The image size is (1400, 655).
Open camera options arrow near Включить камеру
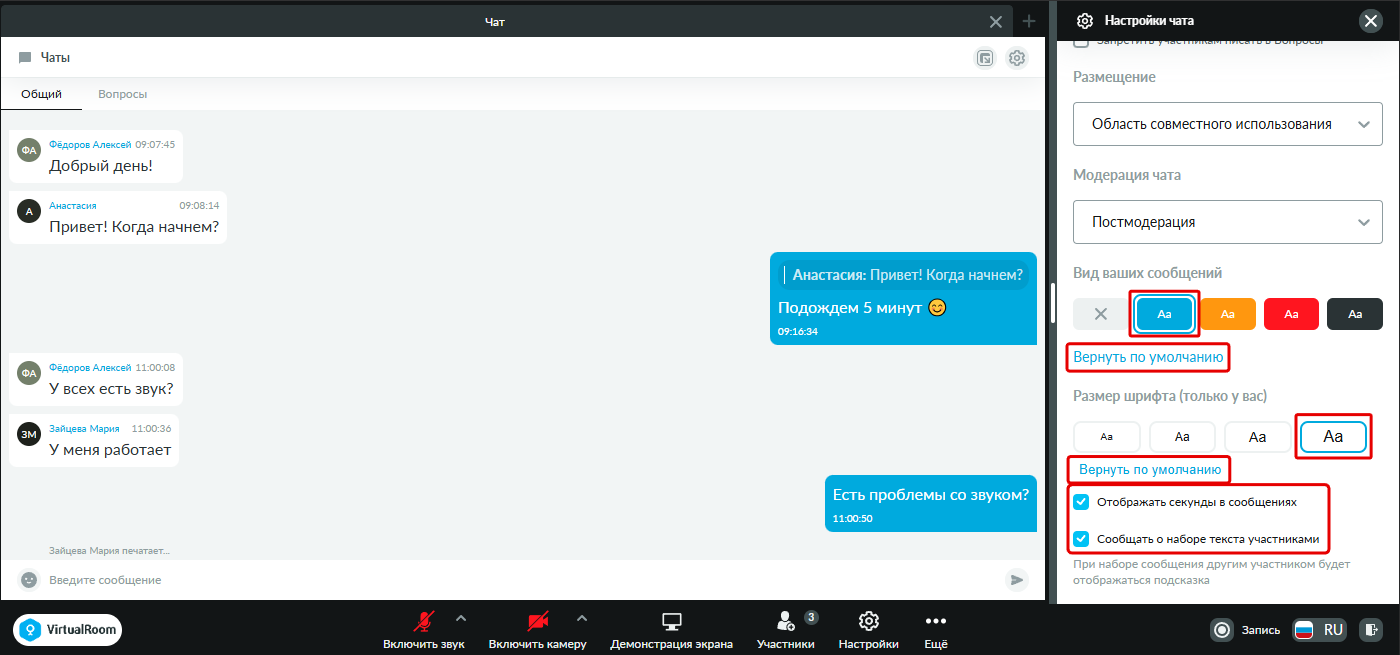(x=582, y=618)
